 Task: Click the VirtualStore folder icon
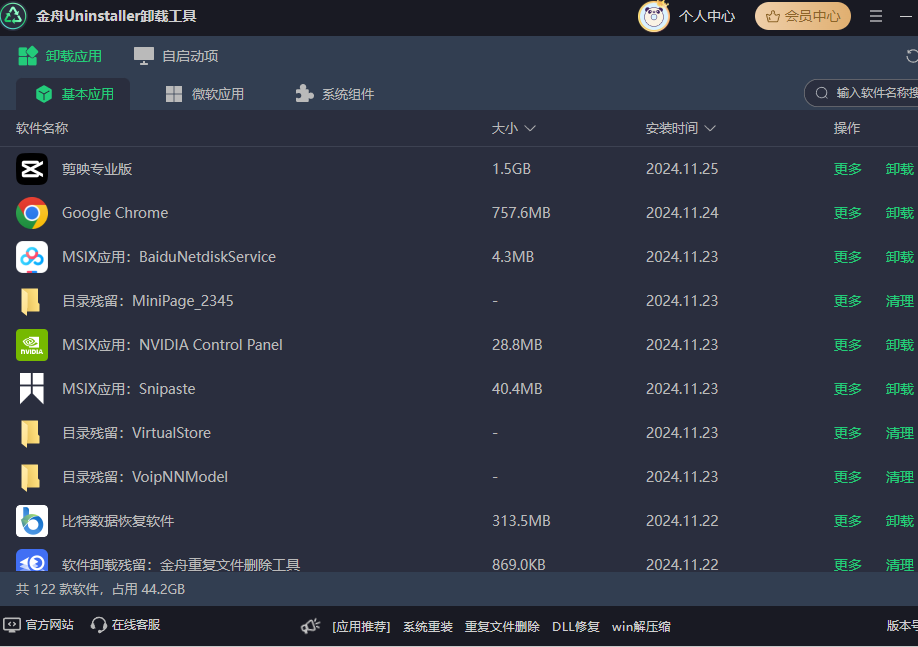point(30,433)
